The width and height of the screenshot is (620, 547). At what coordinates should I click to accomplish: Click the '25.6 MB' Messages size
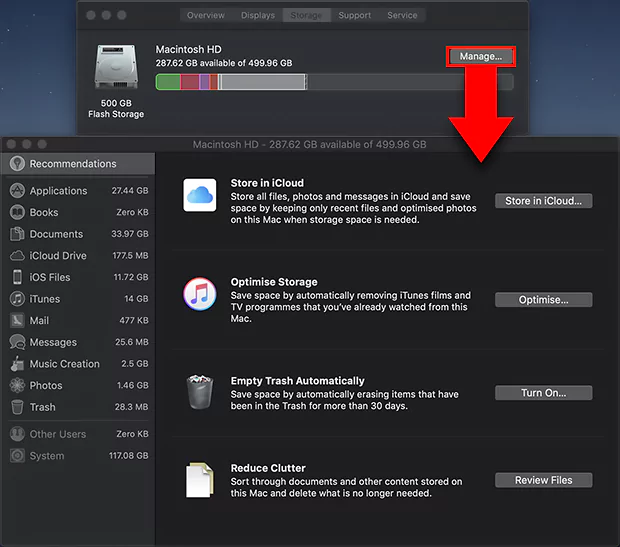coord(132,342)
